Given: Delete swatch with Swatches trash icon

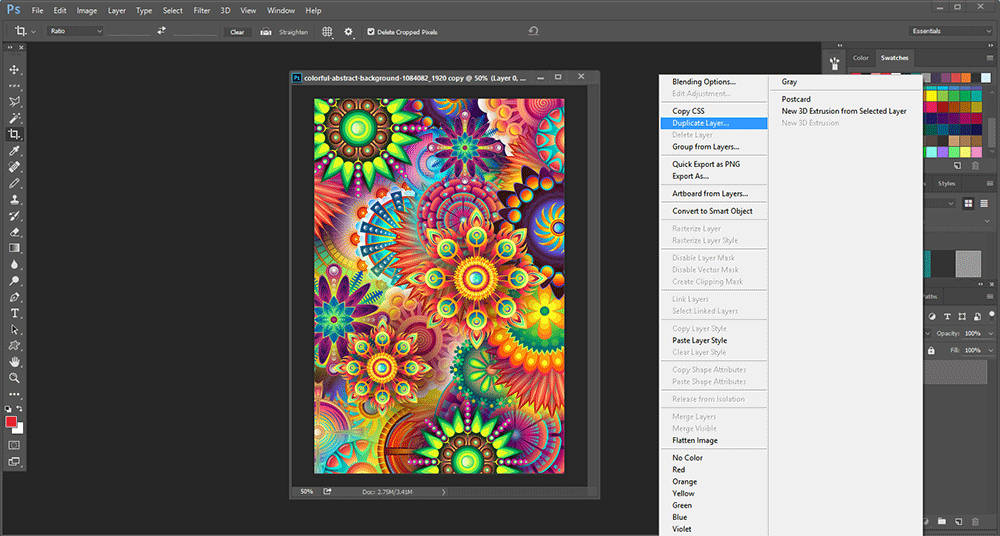Looking at the screenshot, I should click(x=975, y=166).
